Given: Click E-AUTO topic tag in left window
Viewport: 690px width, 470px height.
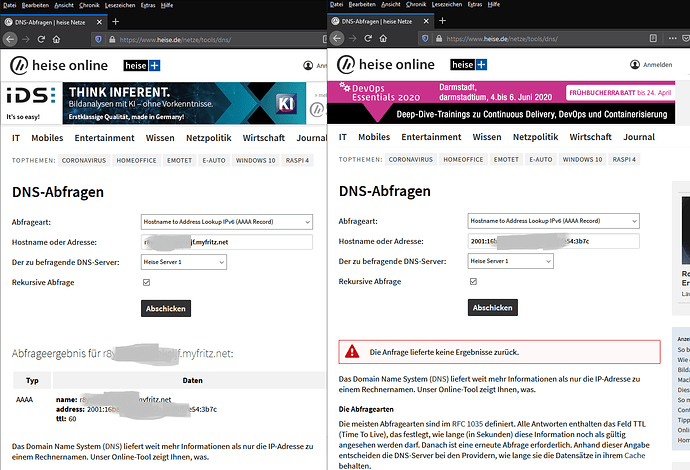Looking at the screenshot, I should 214,161.
